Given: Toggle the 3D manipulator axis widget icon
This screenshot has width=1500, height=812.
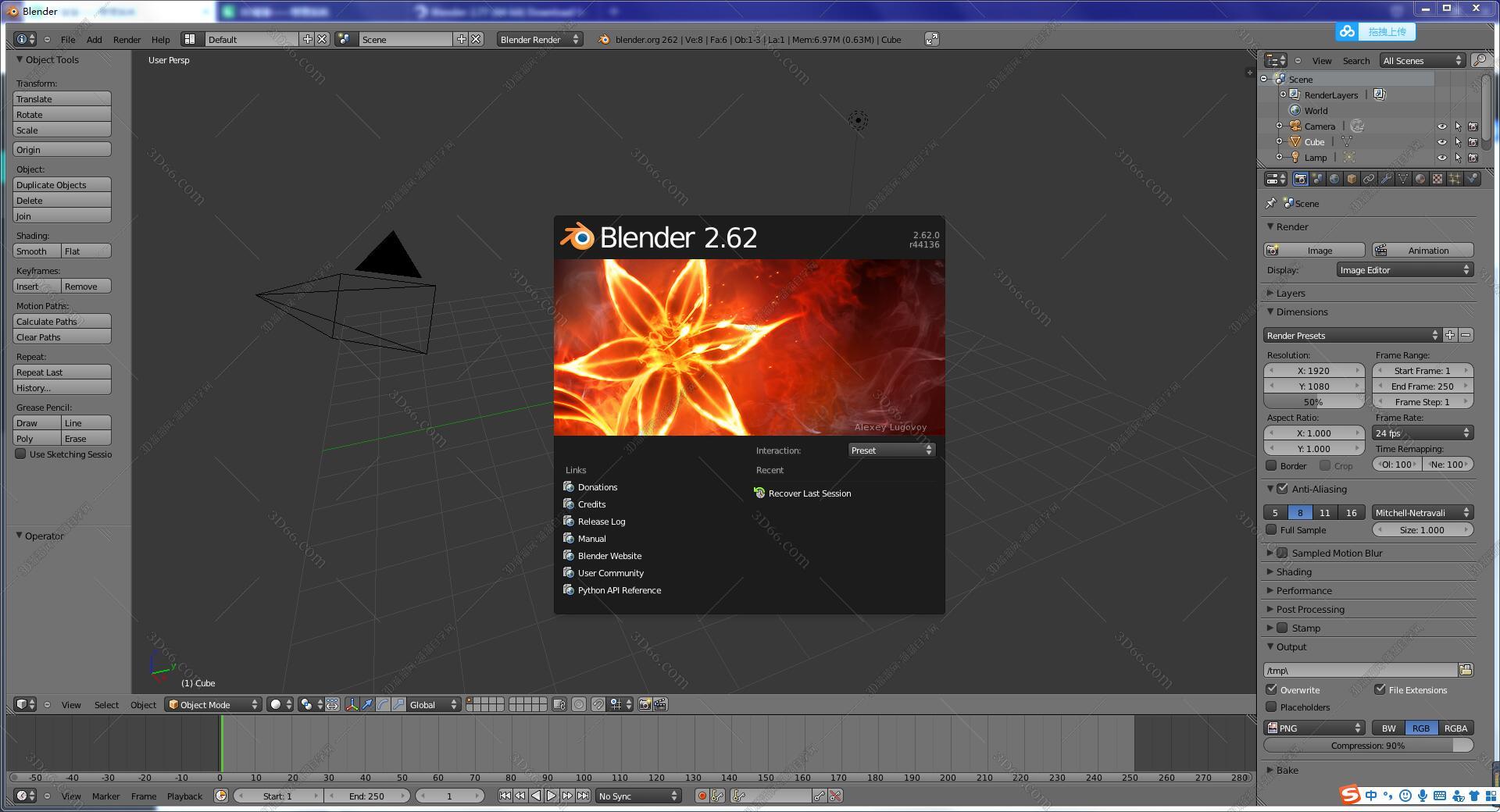Looking at the screenshot, I should (x=352, y=704).
